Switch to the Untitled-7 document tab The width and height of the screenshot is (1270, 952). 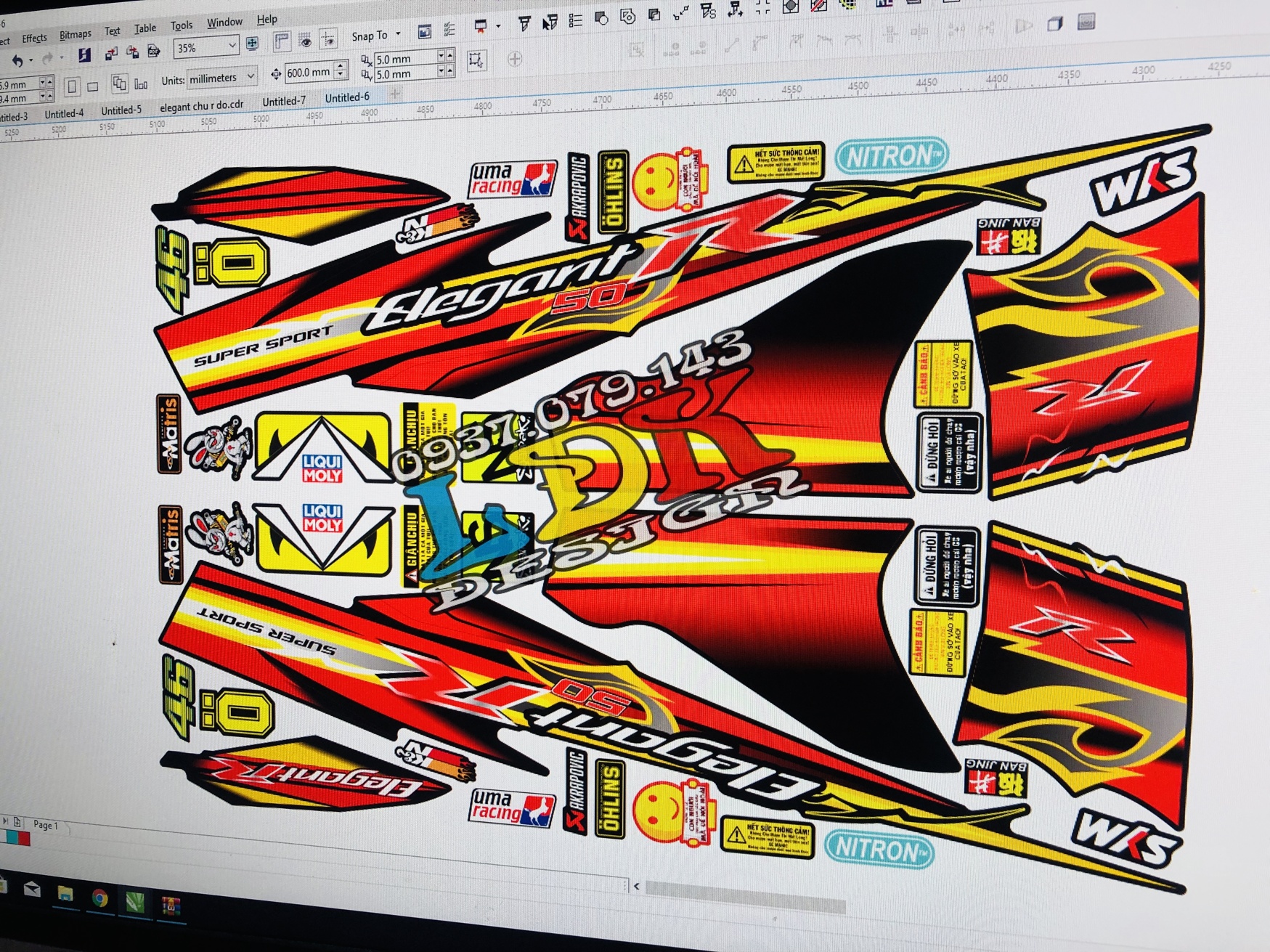point(284,101)
